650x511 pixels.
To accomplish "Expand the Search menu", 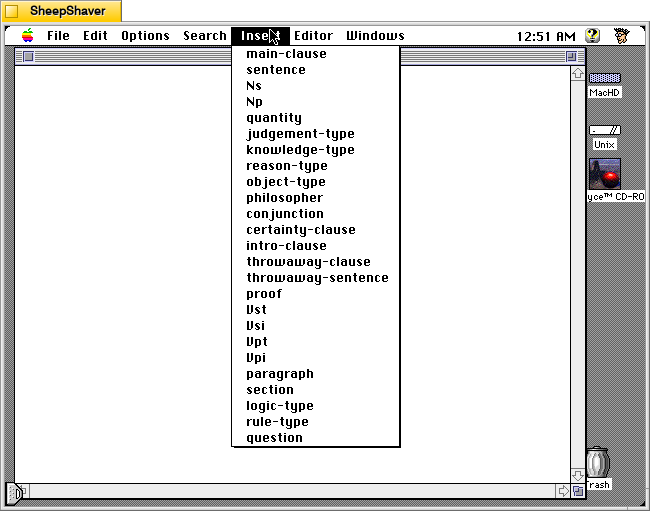I will pyautogui.click(x=205, y=36).
